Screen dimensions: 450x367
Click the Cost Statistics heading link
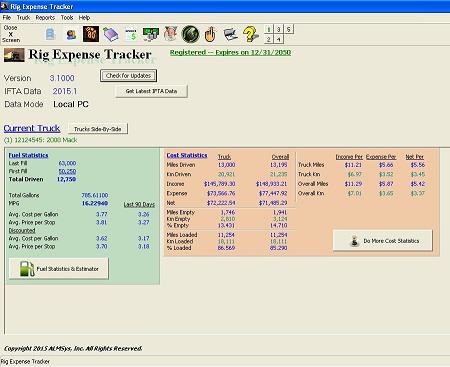[187, 155]
